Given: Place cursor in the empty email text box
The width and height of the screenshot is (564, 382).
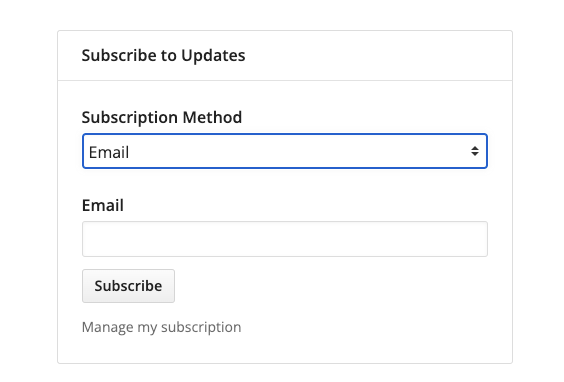Looking at the screenshot, I should (285, 239).
